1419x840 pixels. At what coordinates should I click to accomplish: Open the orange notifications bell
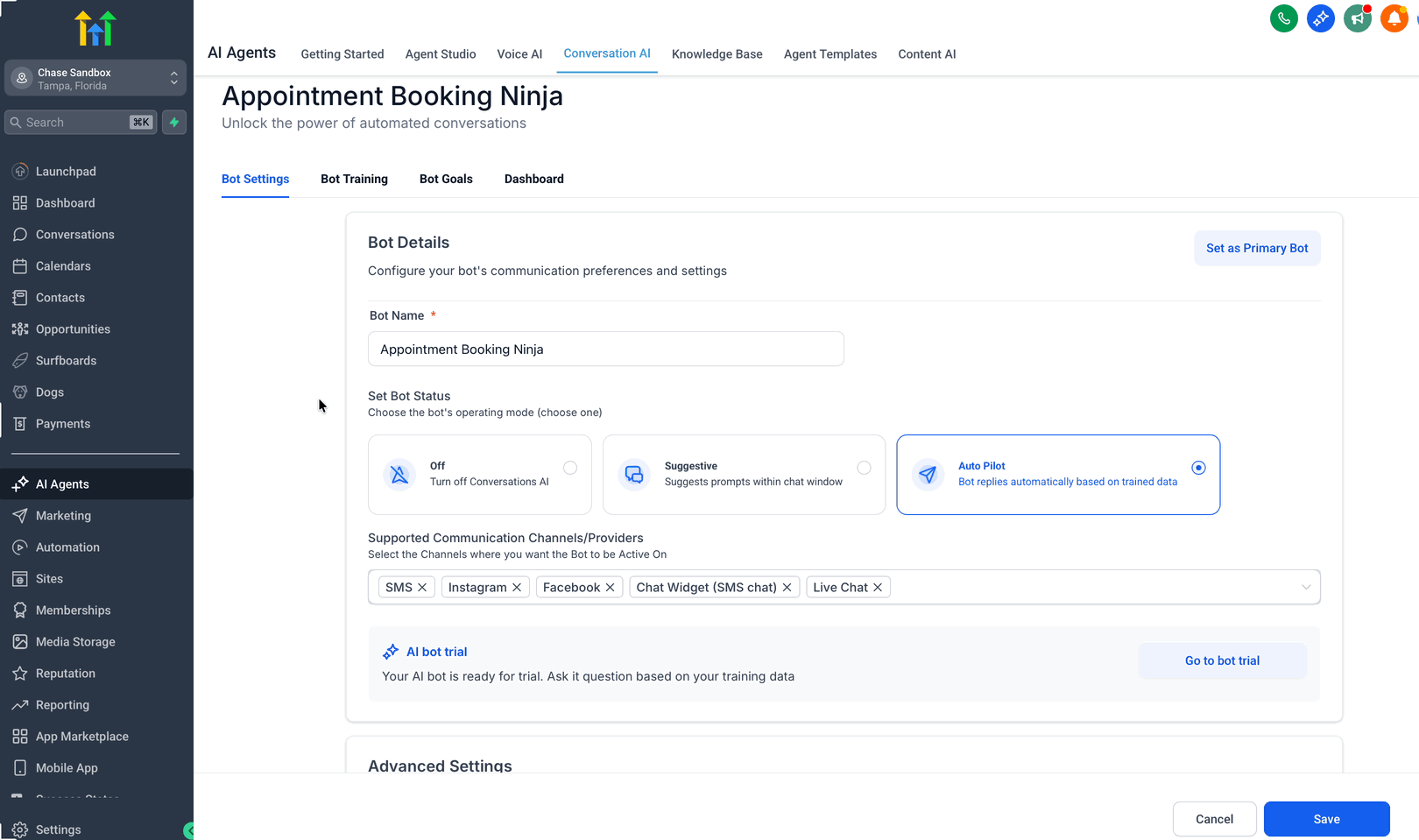pos(1394,18)
